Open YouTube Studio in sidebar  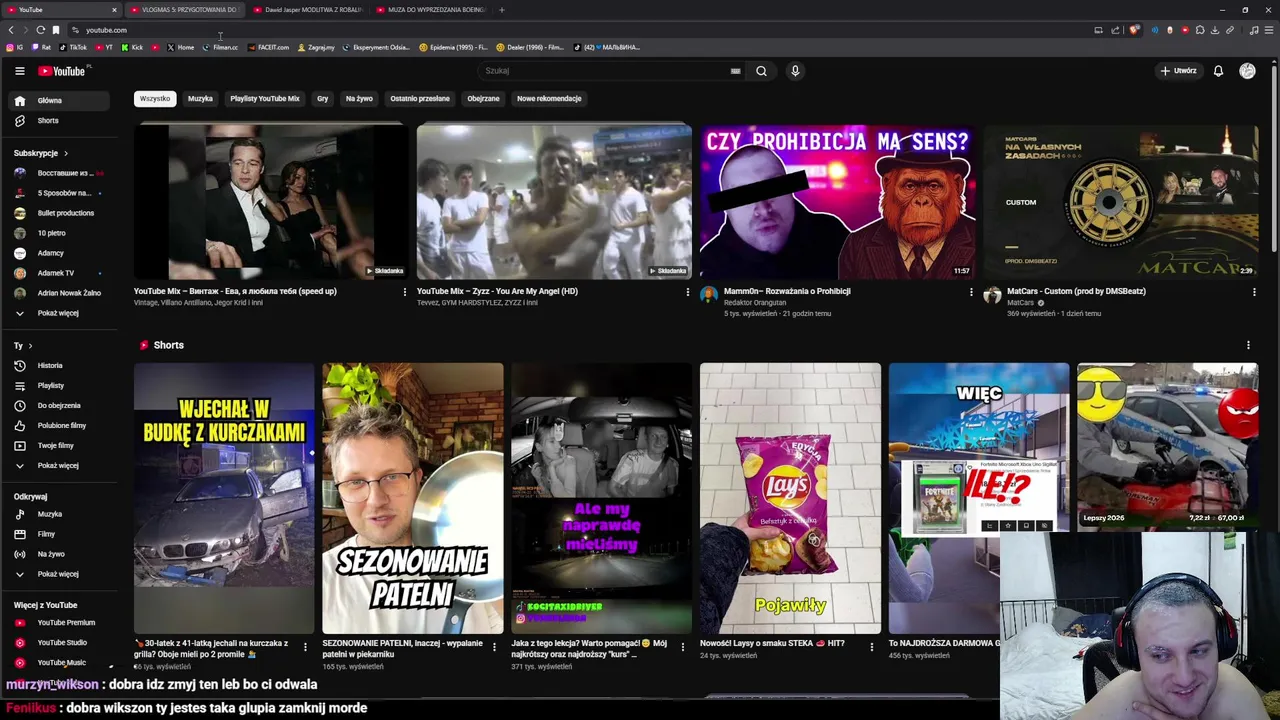click(x=60, y=642)
